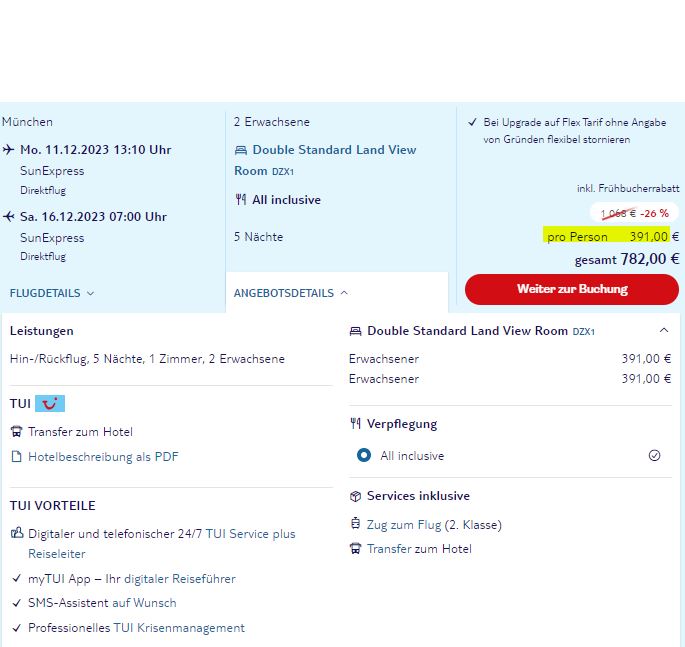This screenshot has height=647, width=685.
Task: Select the All inclusive radio button
Action: point(363,455)
